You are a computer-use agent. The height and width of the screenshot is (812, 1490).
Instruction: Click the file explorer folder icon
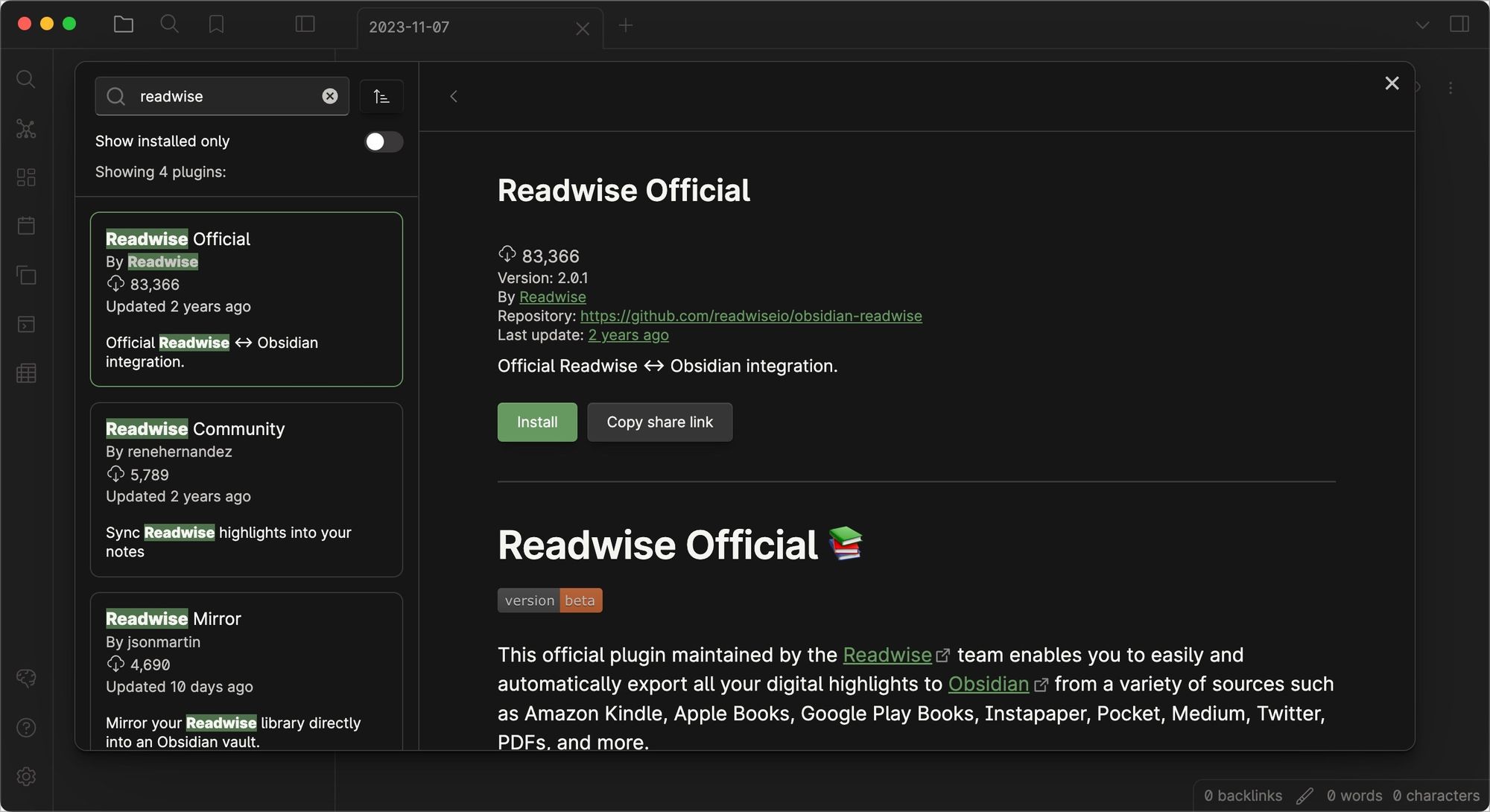pyautogui.click(x=124, y=25)
